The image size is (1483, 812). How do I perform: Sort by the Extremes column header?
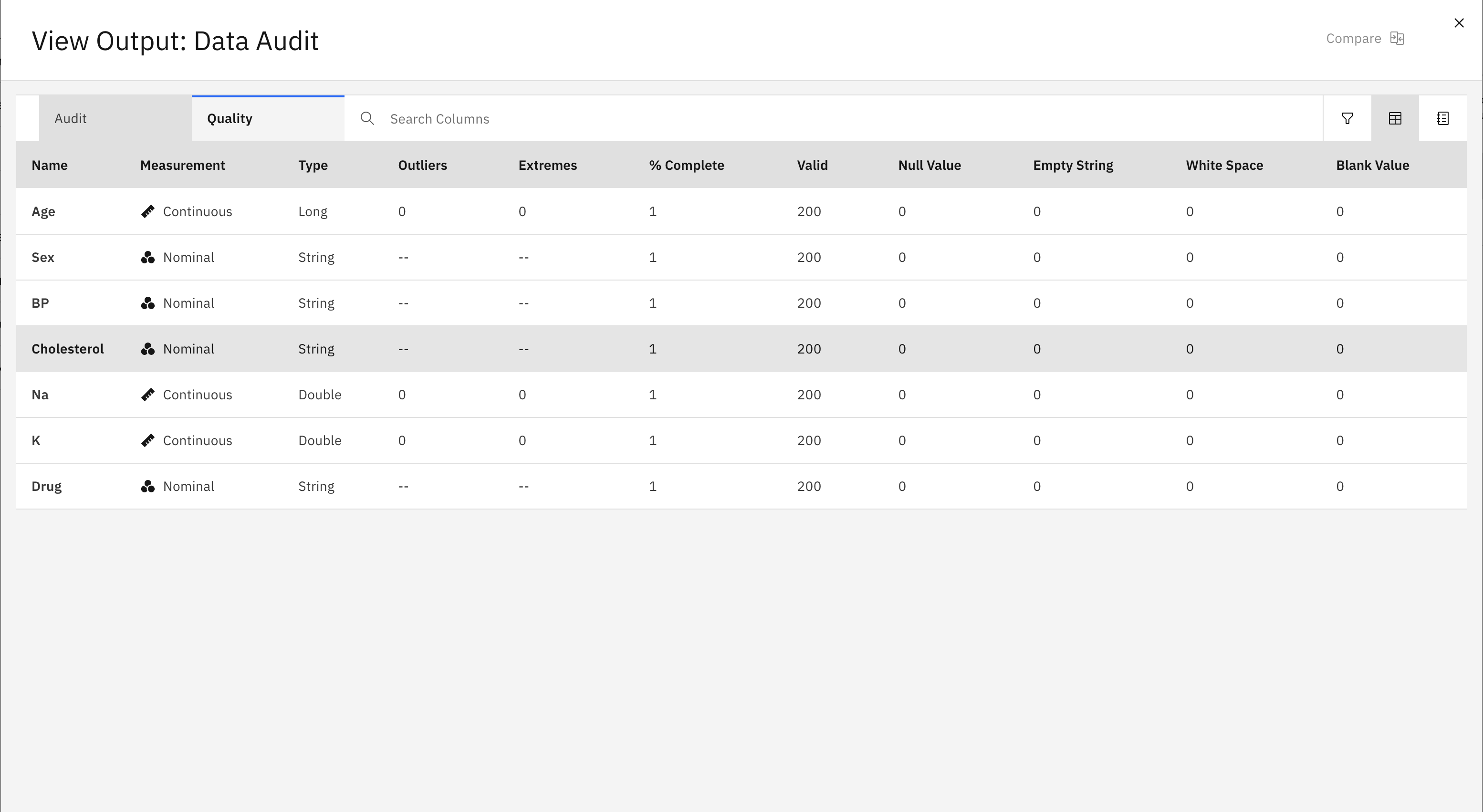click(x=547, y=165)
